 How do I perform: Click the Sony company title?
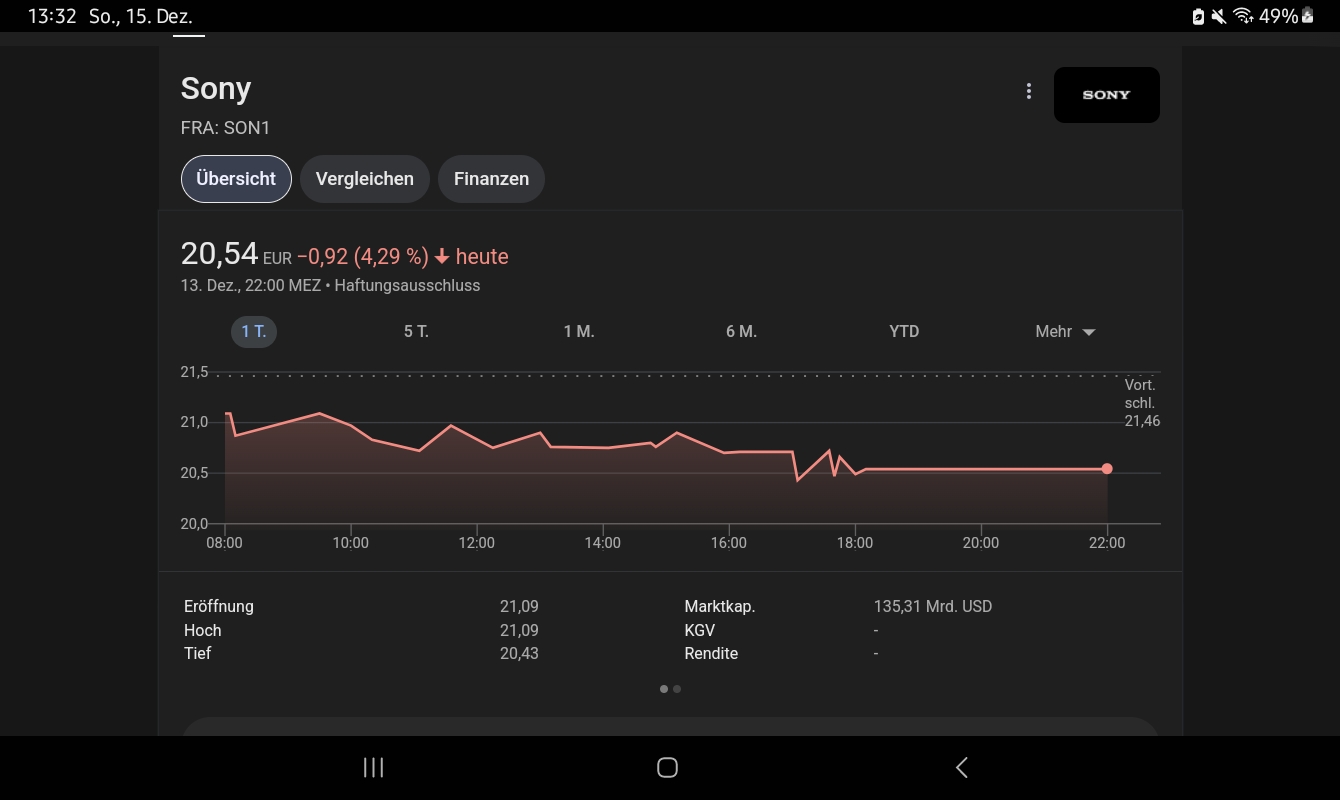(x=216, y=88)
